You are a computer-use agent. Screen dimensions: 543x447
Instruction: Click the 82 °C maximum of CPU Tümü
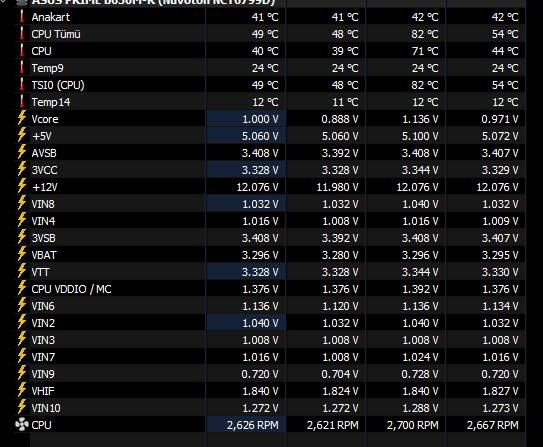pos(425,34)
